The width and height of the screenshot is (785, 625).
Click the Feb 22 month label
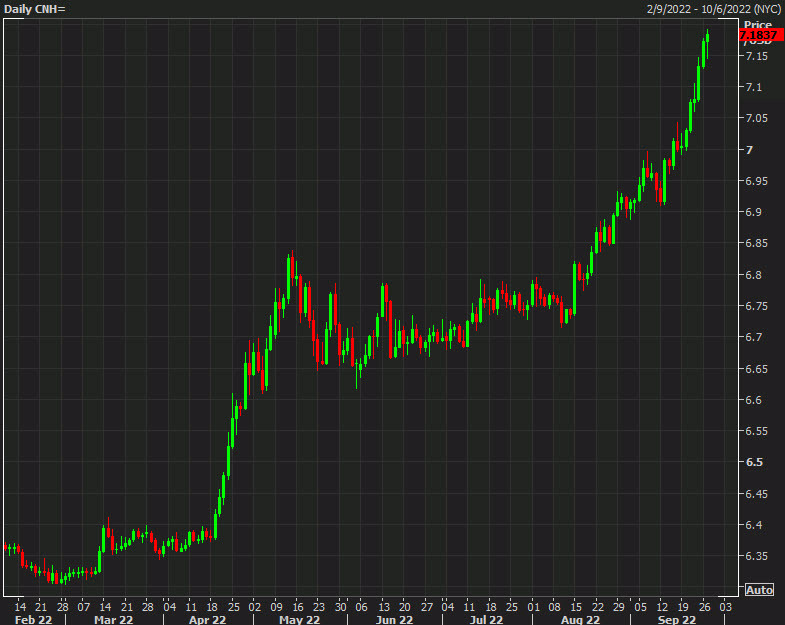coord(34,619)
